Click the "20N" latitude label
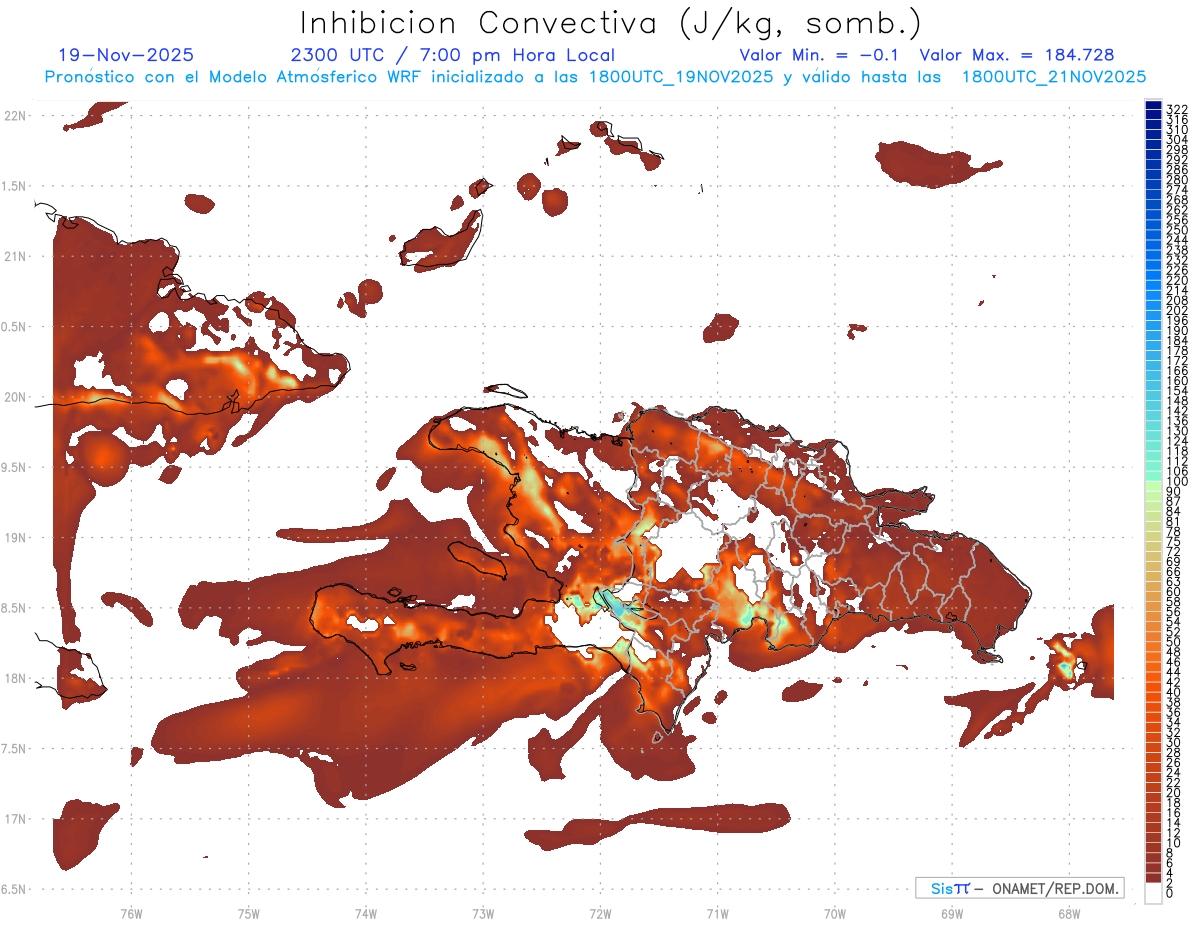Image resolution: width=1200 pixels, height=927 pixels. click(x=14, y=397)
